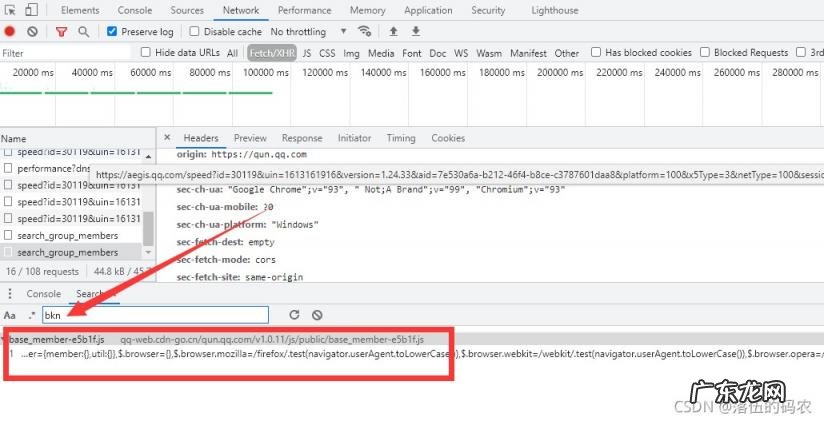This screenshot has height=421, width=824.
Task: Click the export HAR download icon
Action: coord(416,32)
